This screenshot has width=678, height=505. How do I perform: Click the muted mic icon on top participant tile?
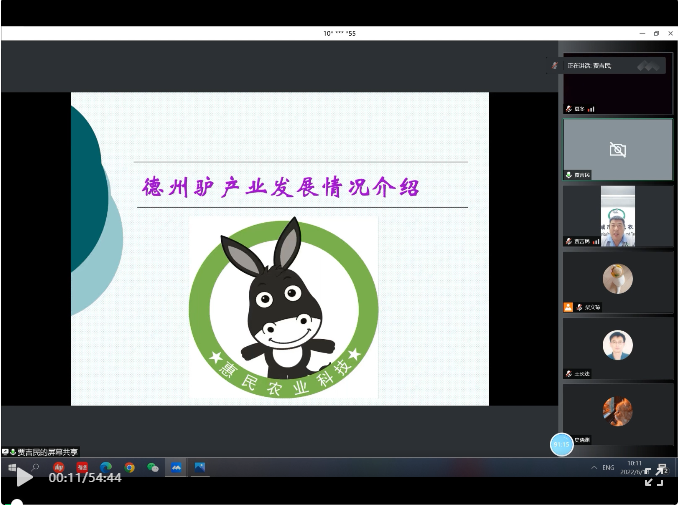(569, 109)
